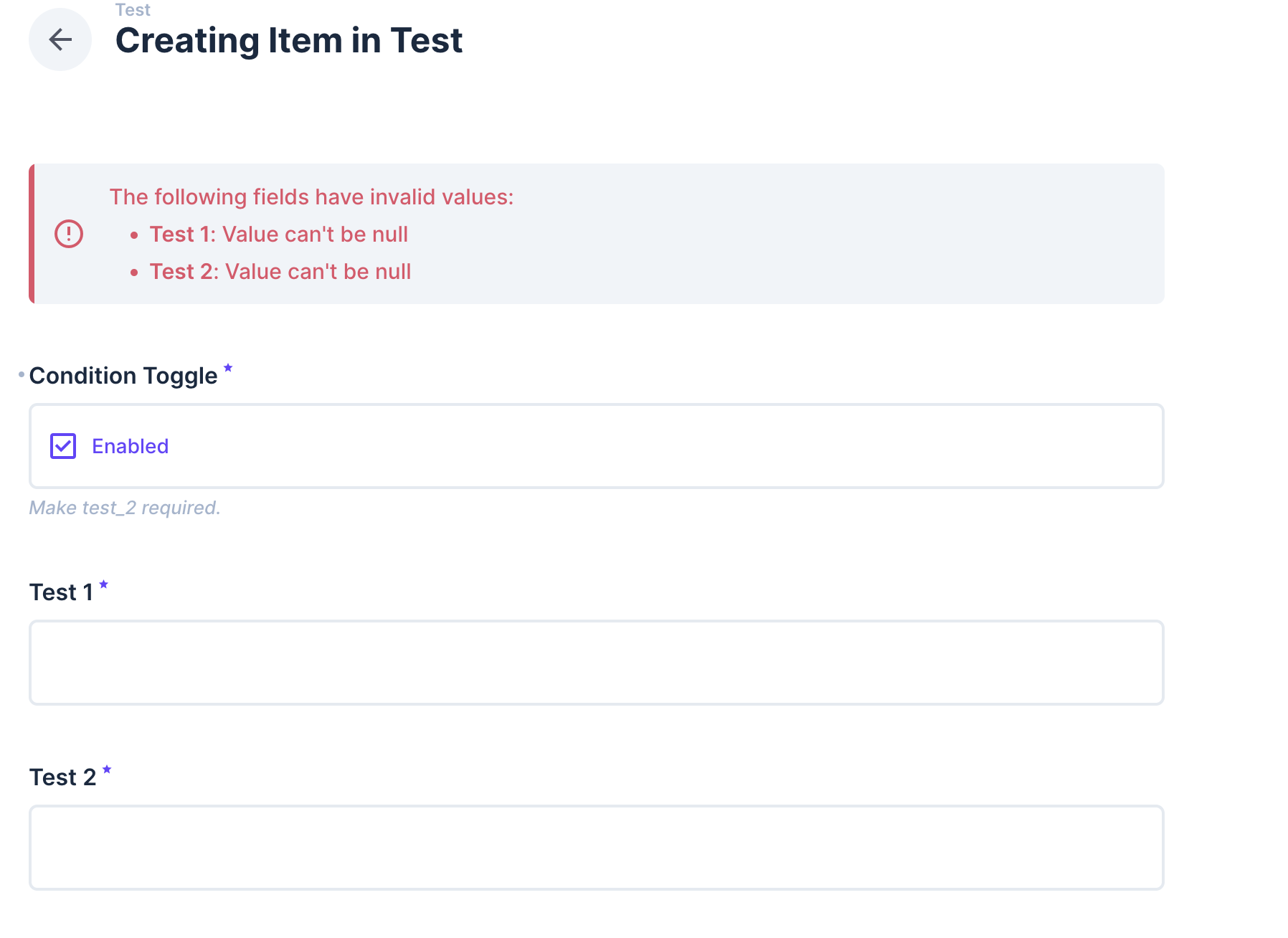1288x938 pixels.
Task: Click the helper text Make test_2 required
Action: point(124,507)
